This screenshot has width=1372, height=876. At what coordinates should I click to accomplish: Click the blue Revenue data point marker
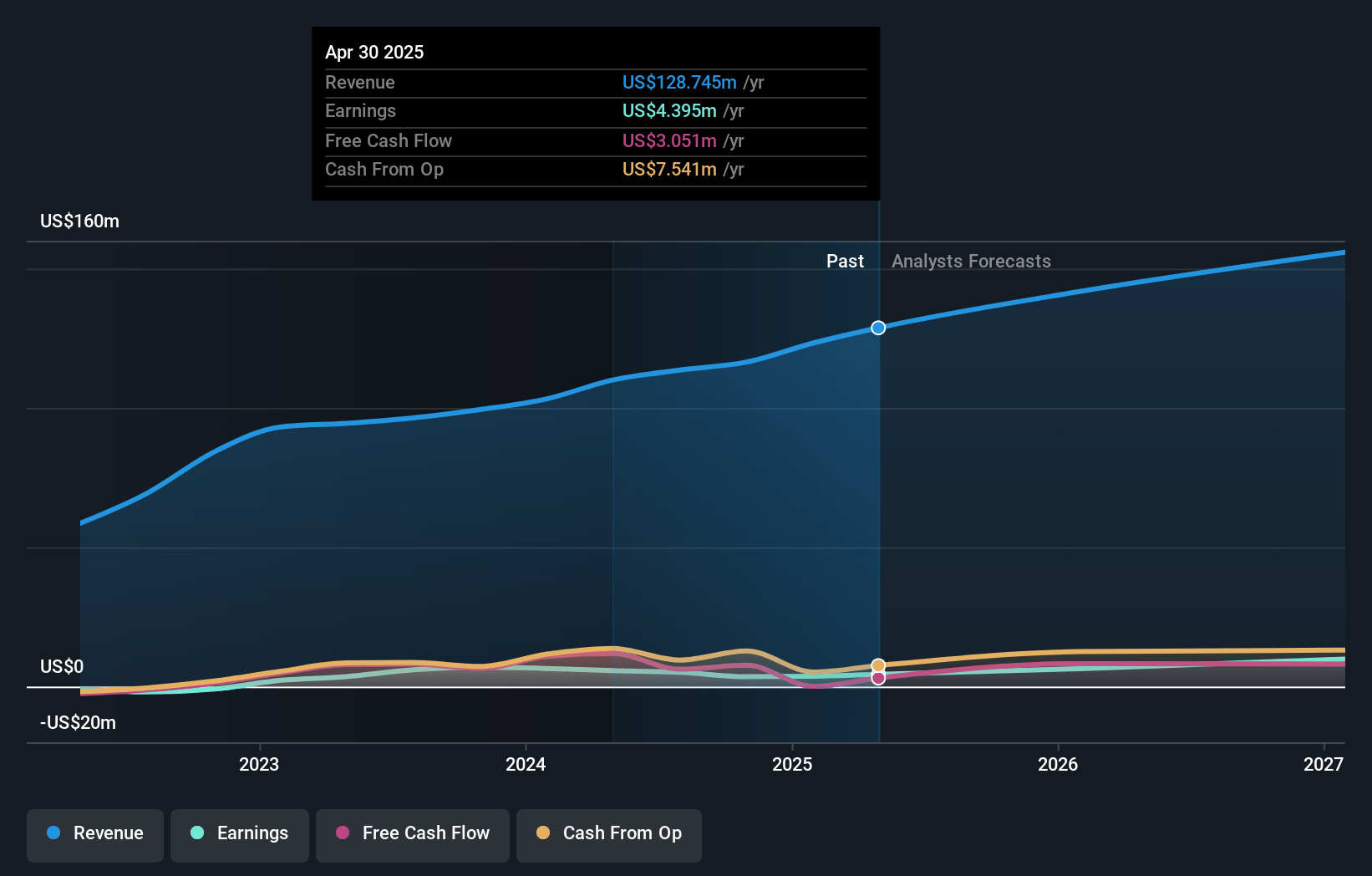[x=878, y=328]
